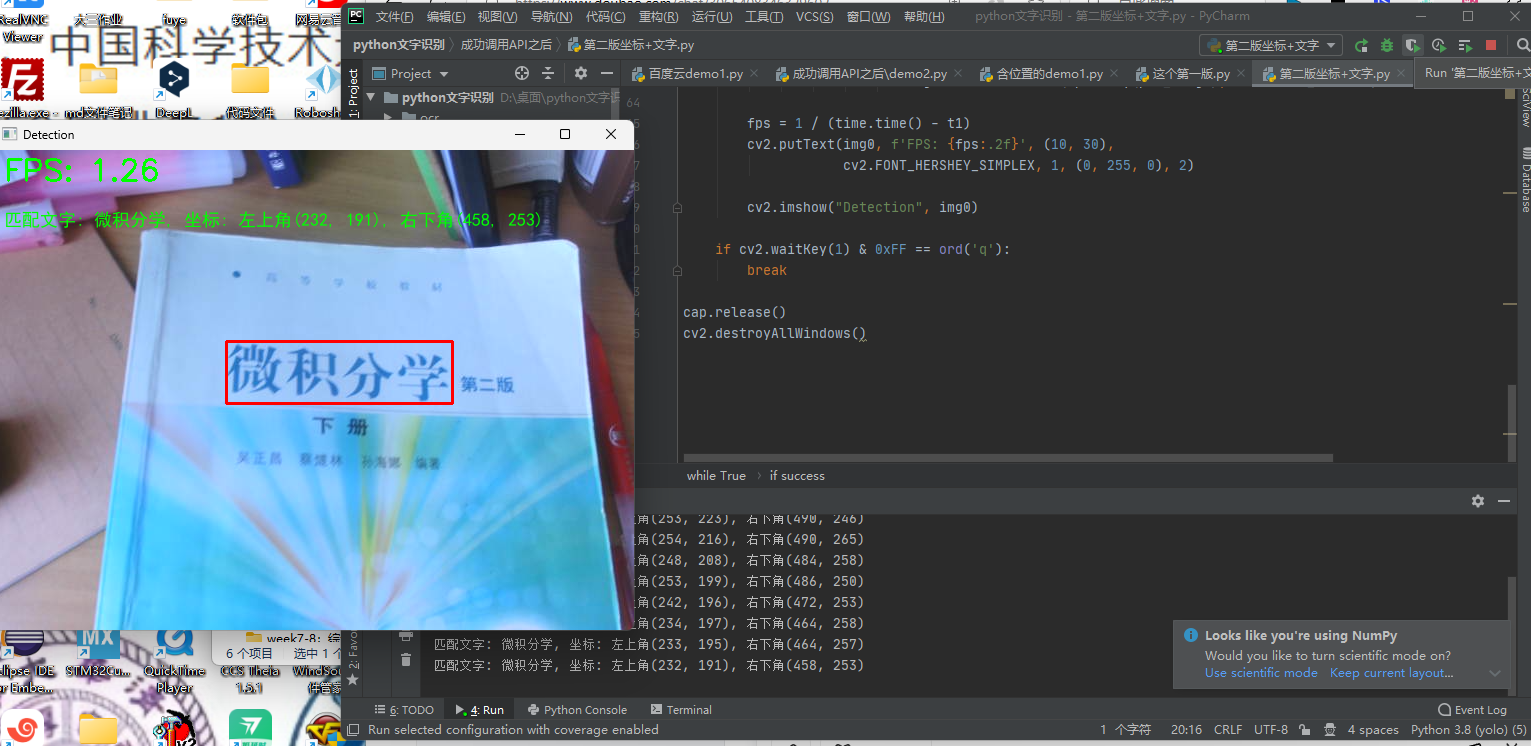Open the 重构(R) menu
Image resolution: width=1531 pixels, height=746 pixels.
click(x=659, y=16)
